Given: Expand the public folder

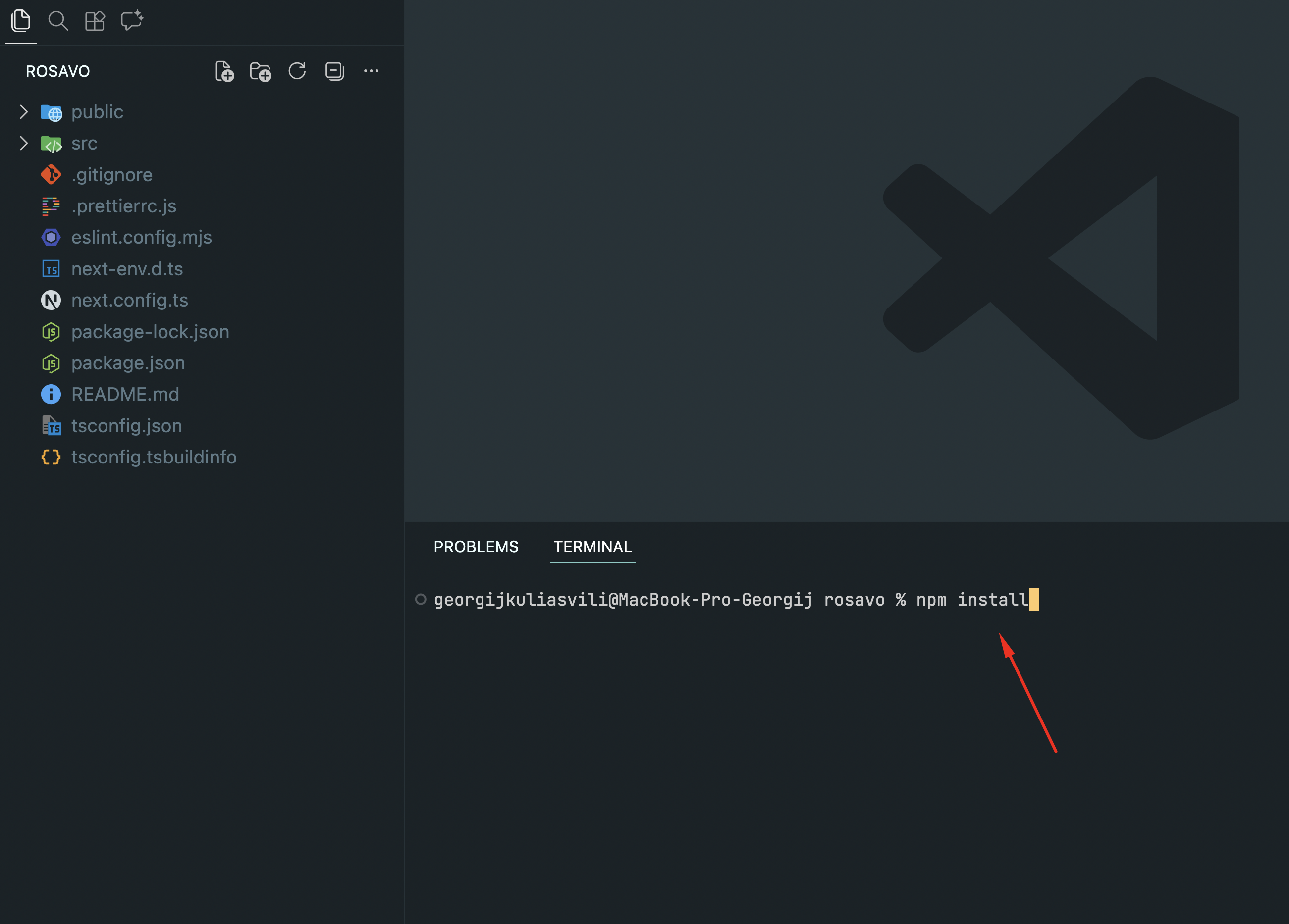Looking at the screenshot, I should pyautogui.click(x=97, y=112).
